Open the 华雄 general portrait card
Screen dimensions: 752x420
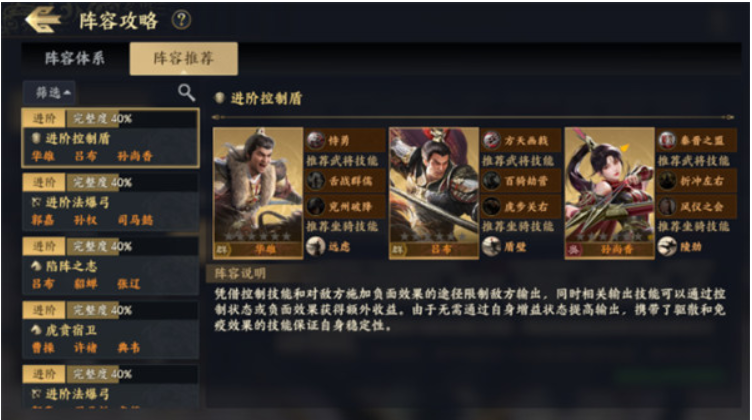pos(258,193)
